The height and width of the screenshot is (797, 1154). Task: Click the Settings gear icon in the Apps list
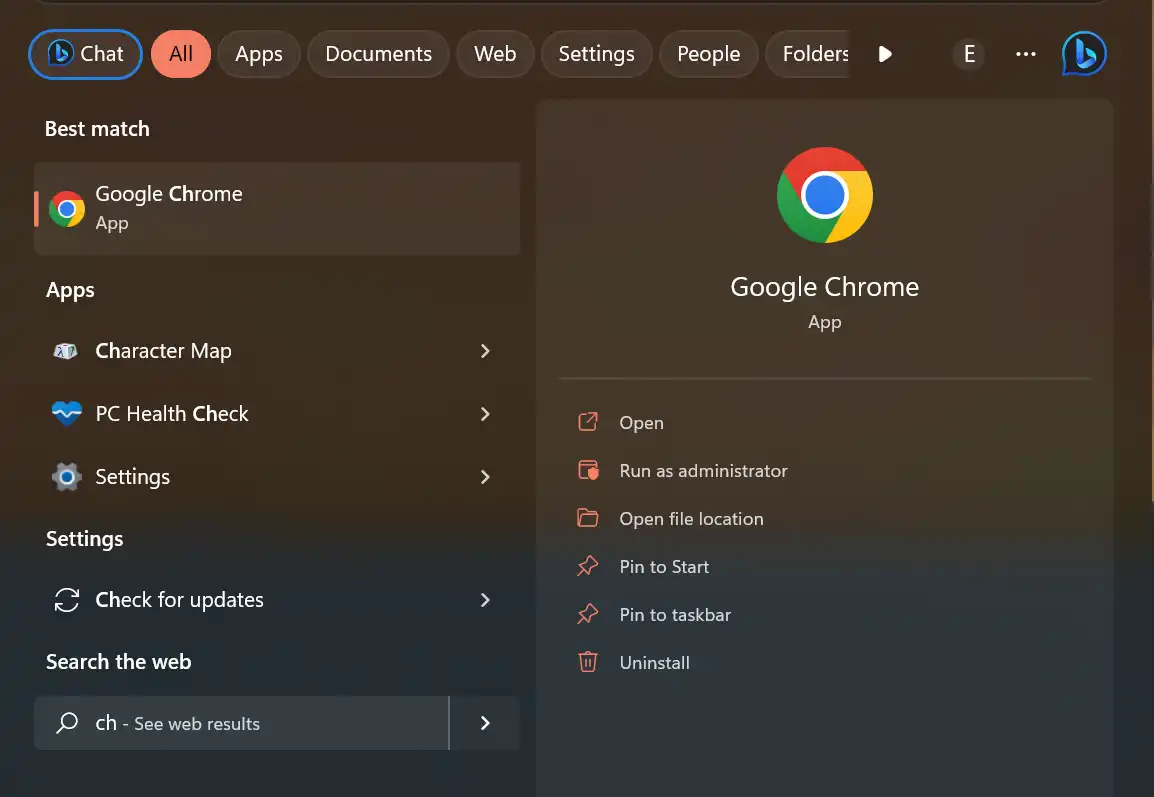pos(67,477)
